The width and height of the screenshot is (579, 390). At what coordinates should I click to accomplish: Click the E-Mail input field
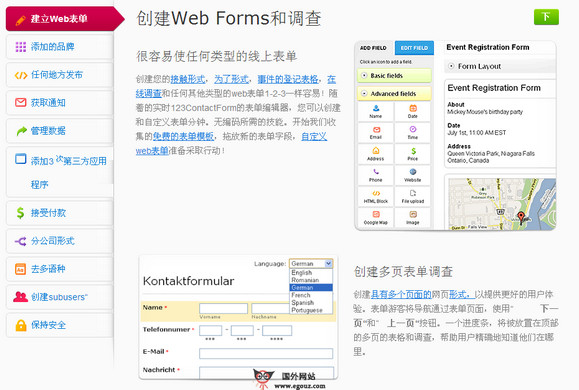pos(266,353)
